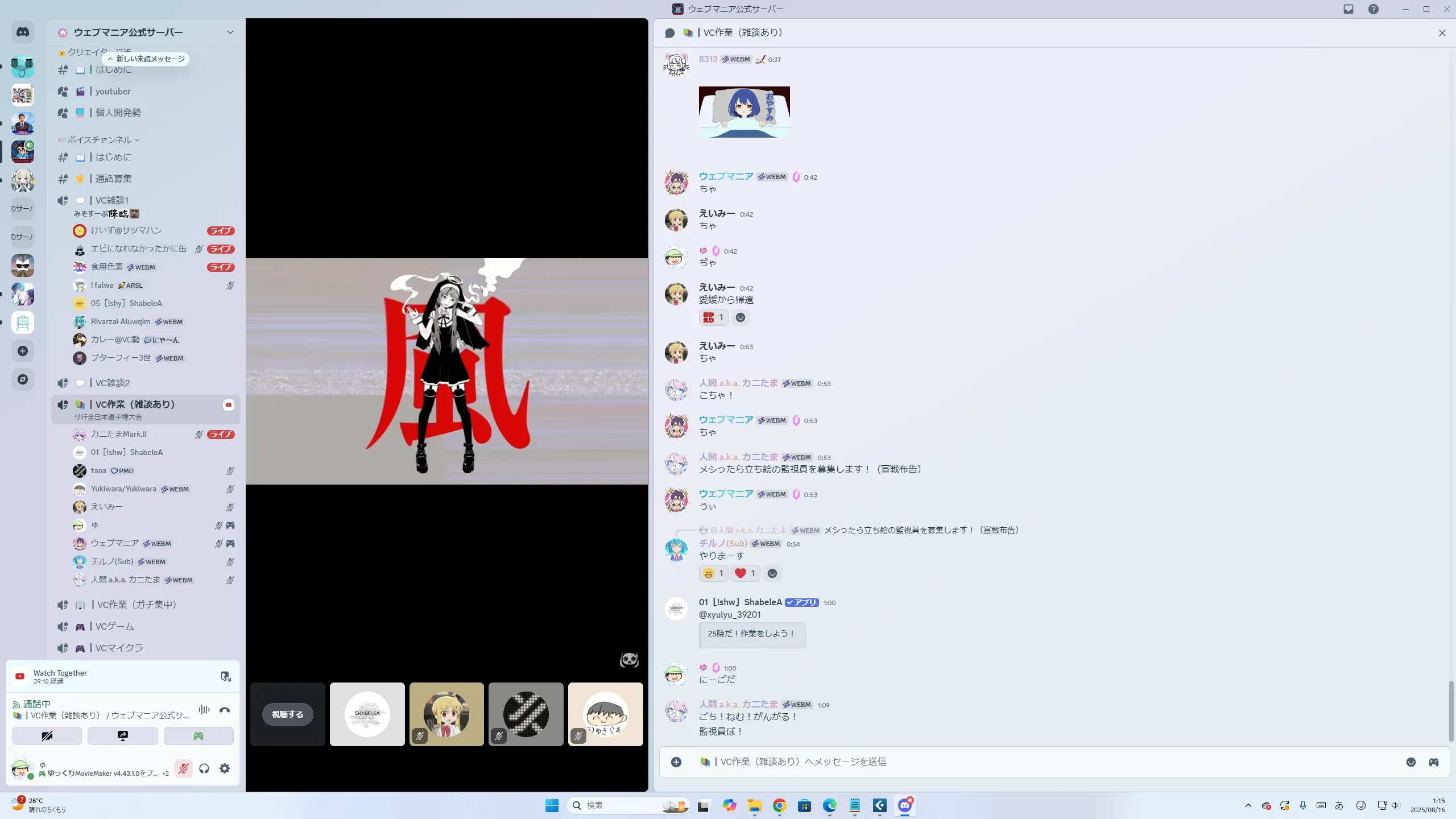Click the 視聴する watch button
Screen dimensions: 1456x819
coord(287,714)
